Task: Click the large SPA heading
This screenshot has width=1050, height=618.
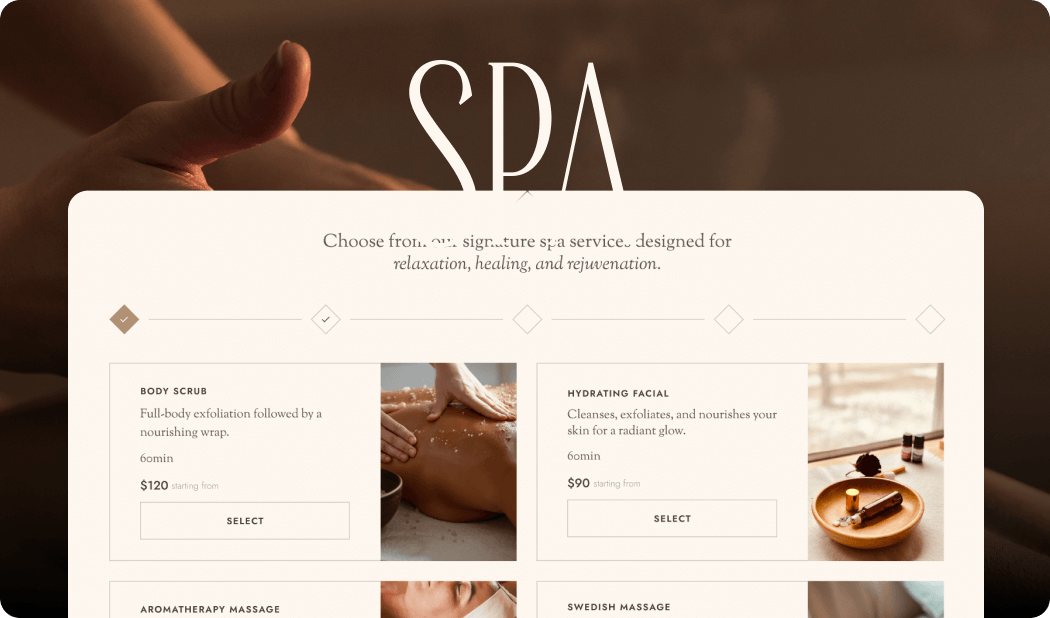Action: [x=516, y=126]
